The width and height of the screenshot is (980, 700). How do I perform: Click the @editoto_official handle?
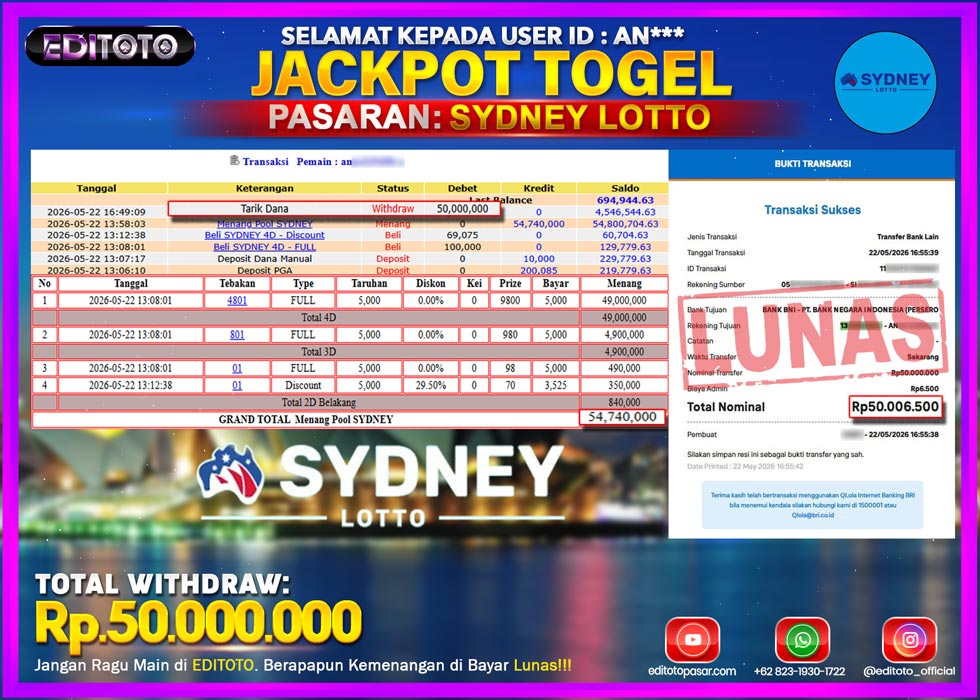pos(909,671)
